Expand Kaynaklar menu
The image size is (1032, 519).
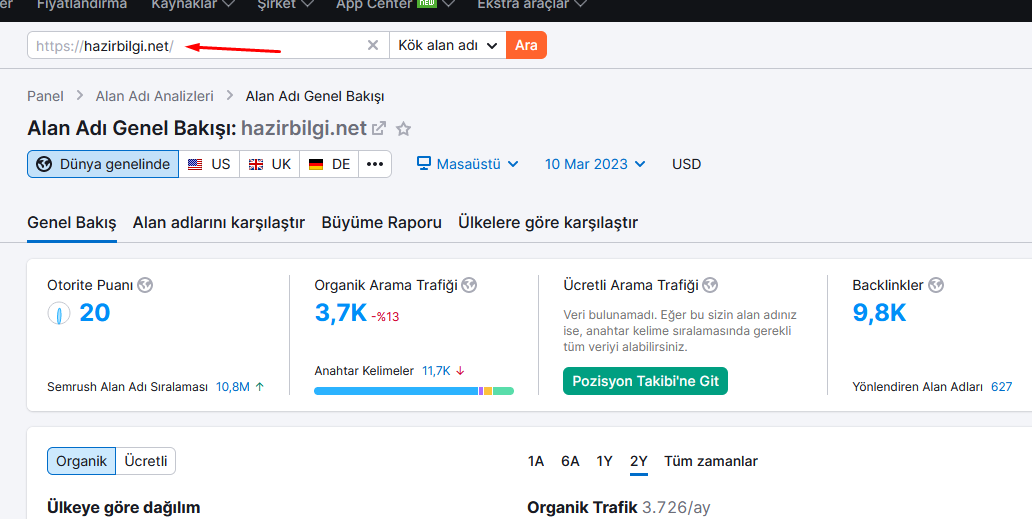[193, 5]
